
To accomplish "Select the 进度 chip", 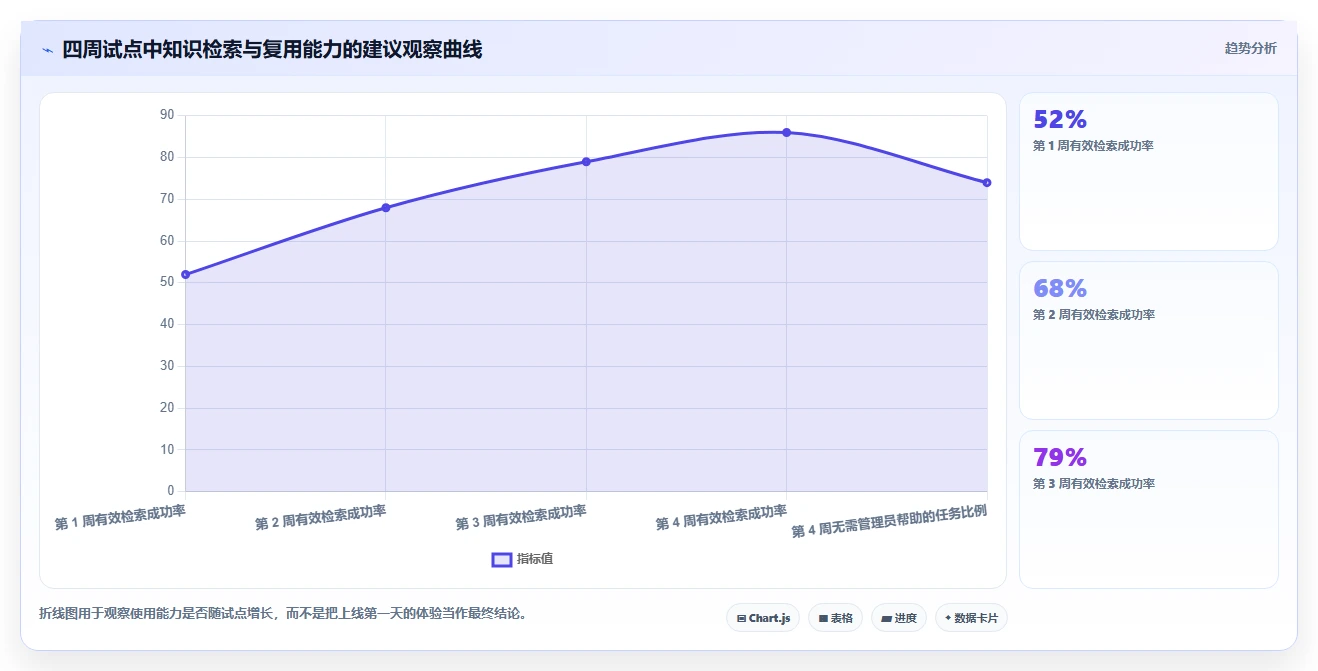I will click(x=899, y=618).
